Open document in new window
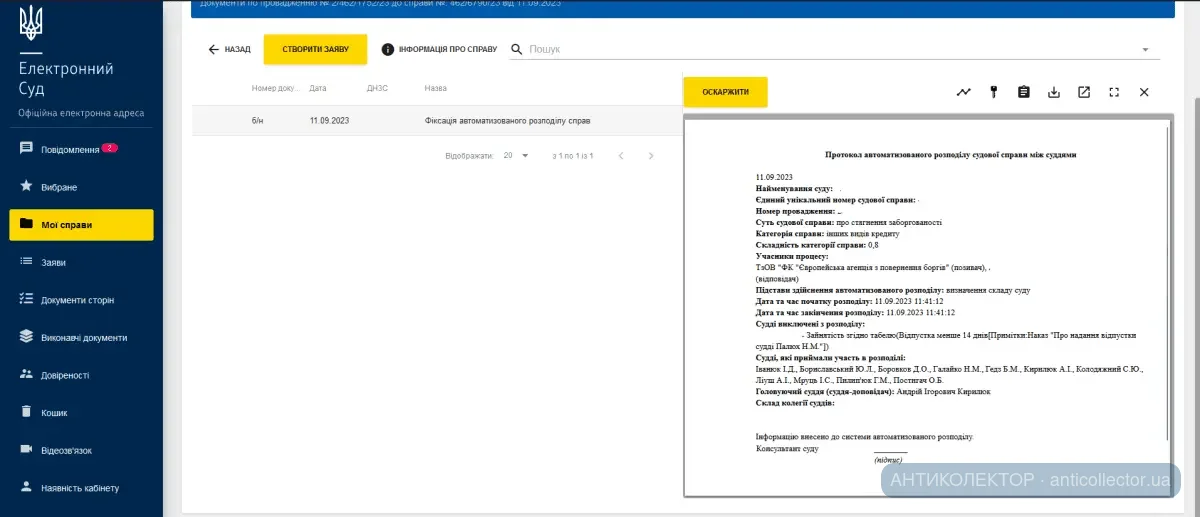Viewport: 1200px width, 517px height. click(1084, 92)
